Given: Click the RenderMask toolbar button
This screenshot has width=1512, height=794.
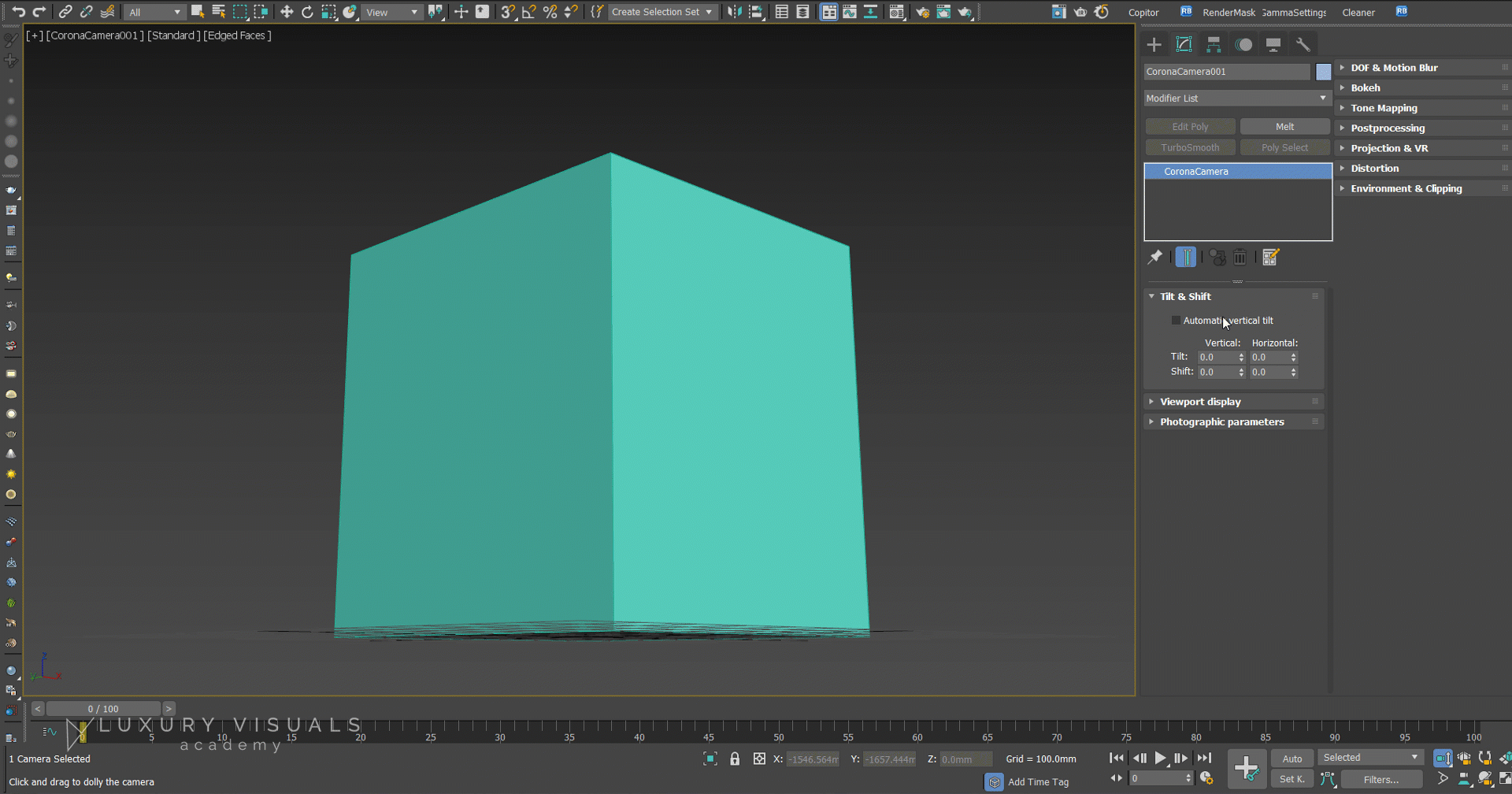Looking at the screenshot, I should [x=1228, y=13].
